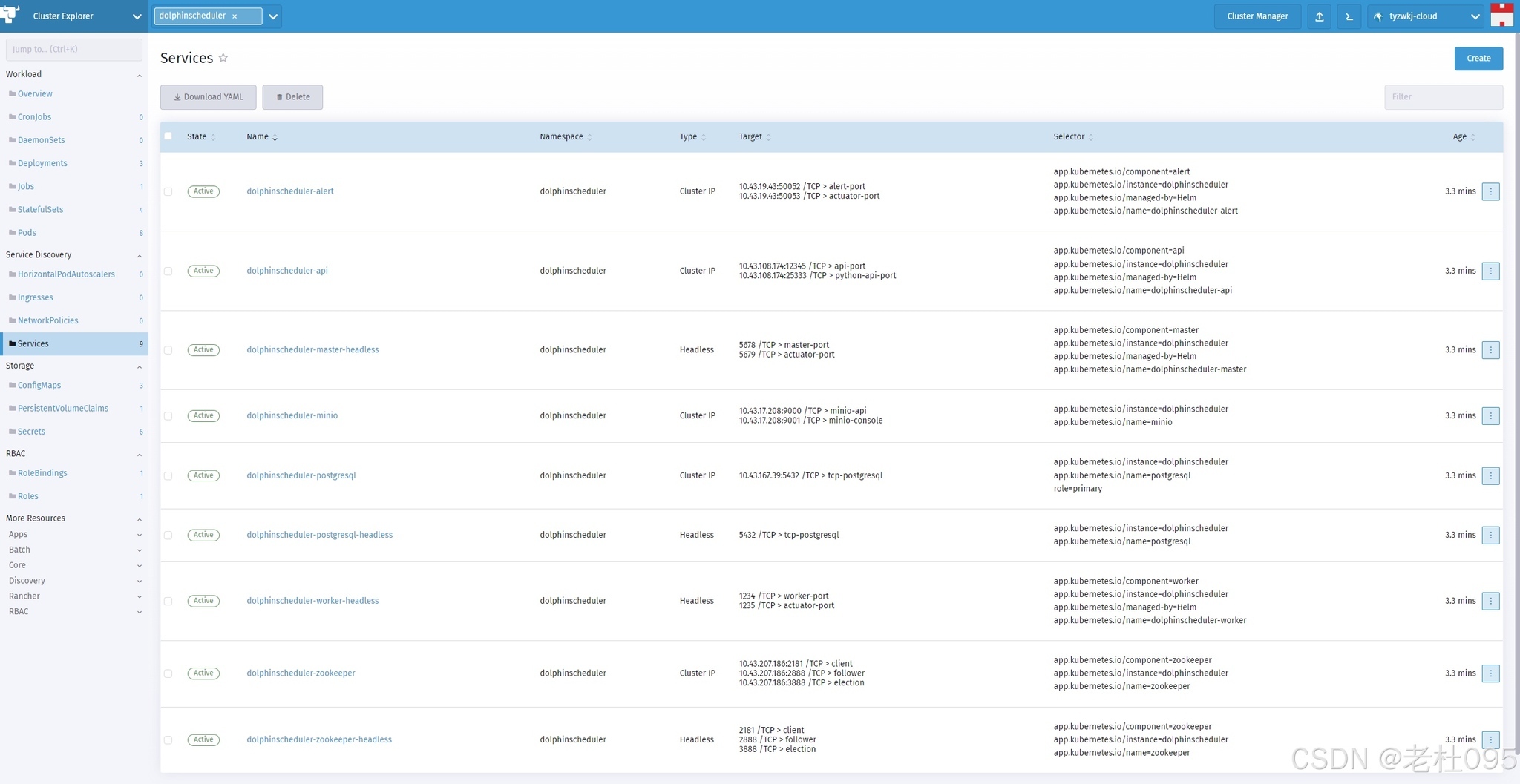The image size is (1520, 784).
Task: Open the tyzwkj-cloud cluster dropdown
Action: 1426,16
